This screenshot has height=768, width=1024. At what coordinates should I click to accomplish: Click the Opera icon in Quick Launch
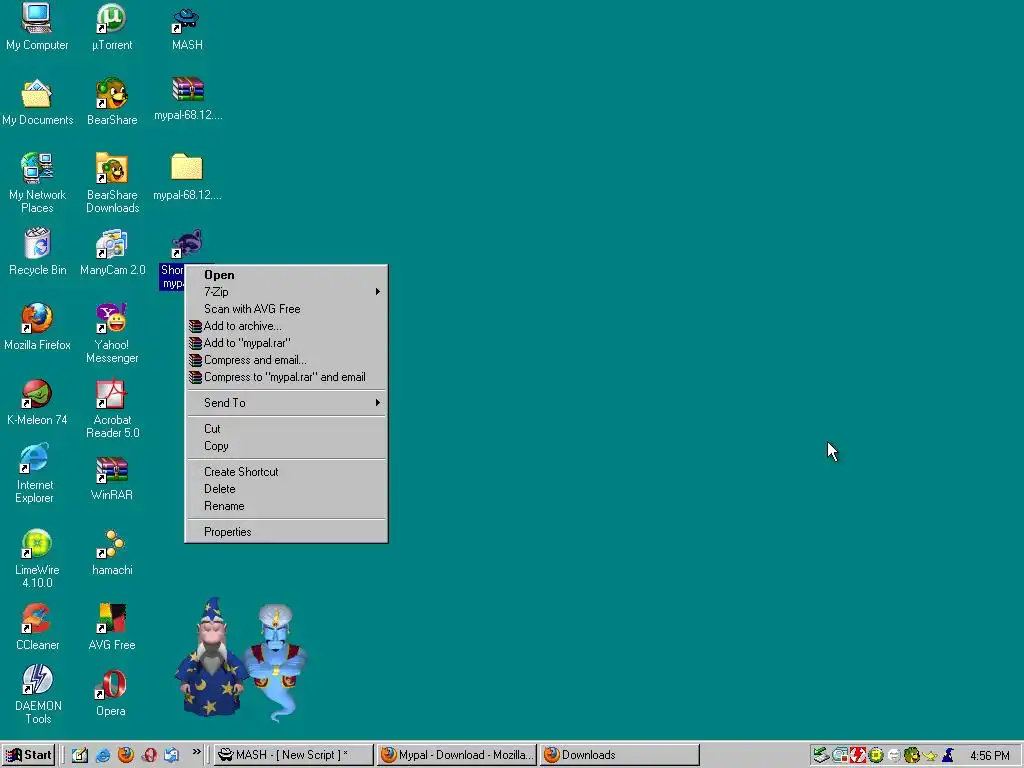coord(149,755)
